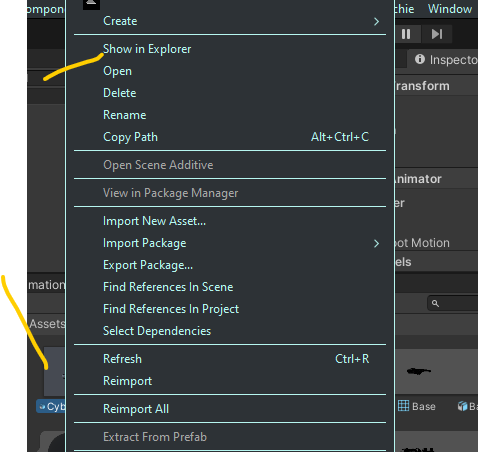Expand the Import Package submenu arrow

click(x=376, y=244)
